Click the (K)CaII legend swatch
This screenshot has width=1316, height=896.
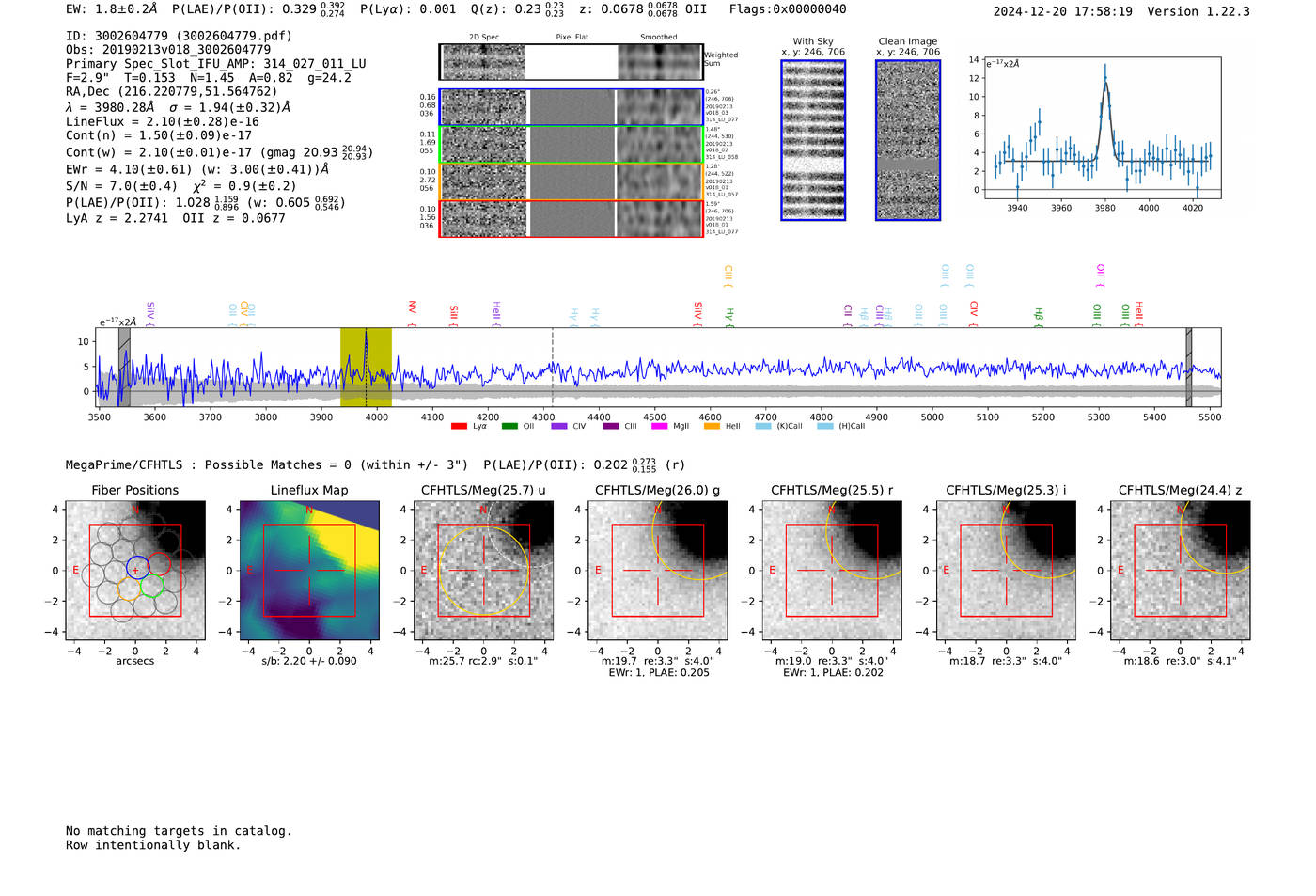(x=762, y=426)
